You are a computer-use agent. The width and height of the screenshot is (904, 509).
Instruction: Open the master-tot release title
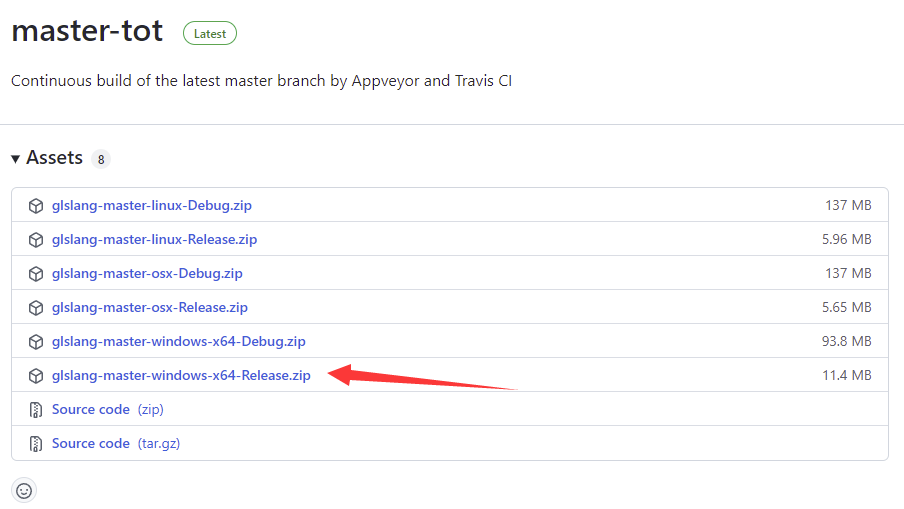[87, 31]
